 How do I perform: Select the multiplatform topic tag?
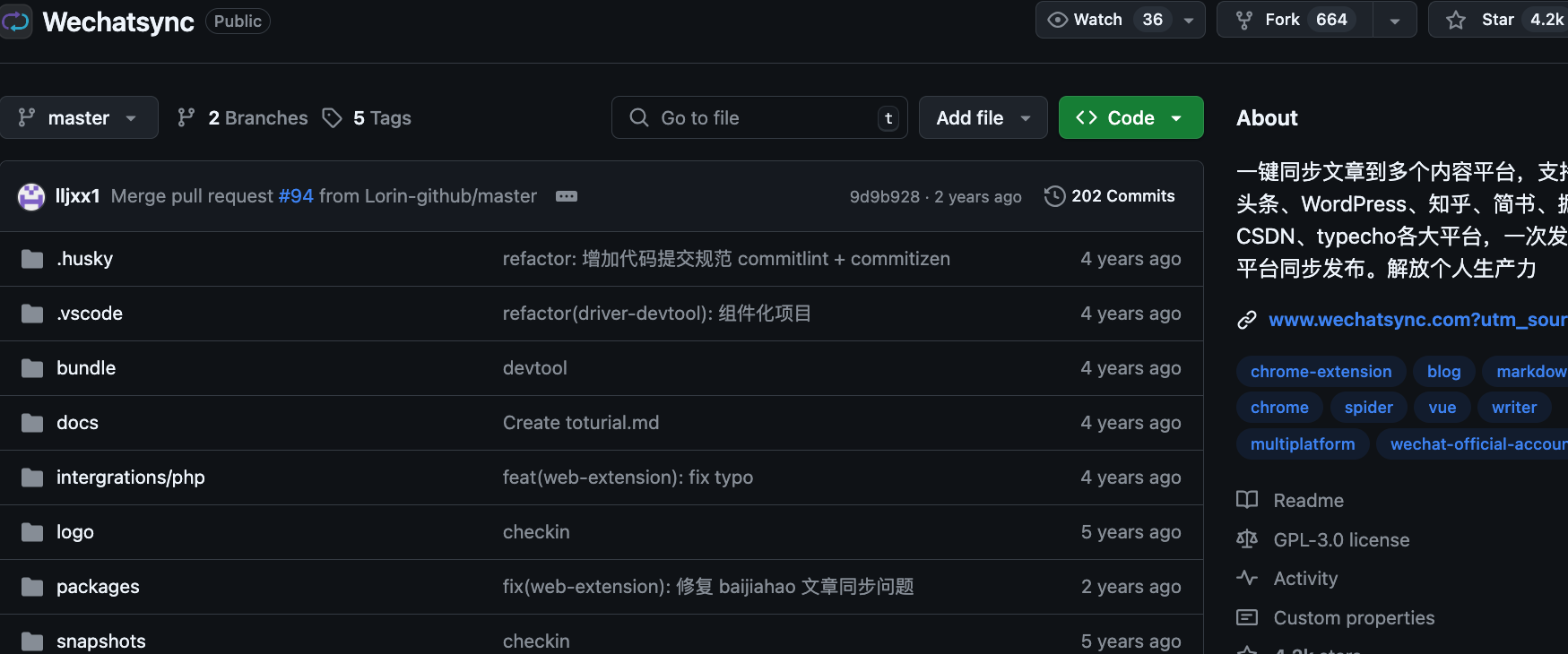click(x=1303, y=444)
